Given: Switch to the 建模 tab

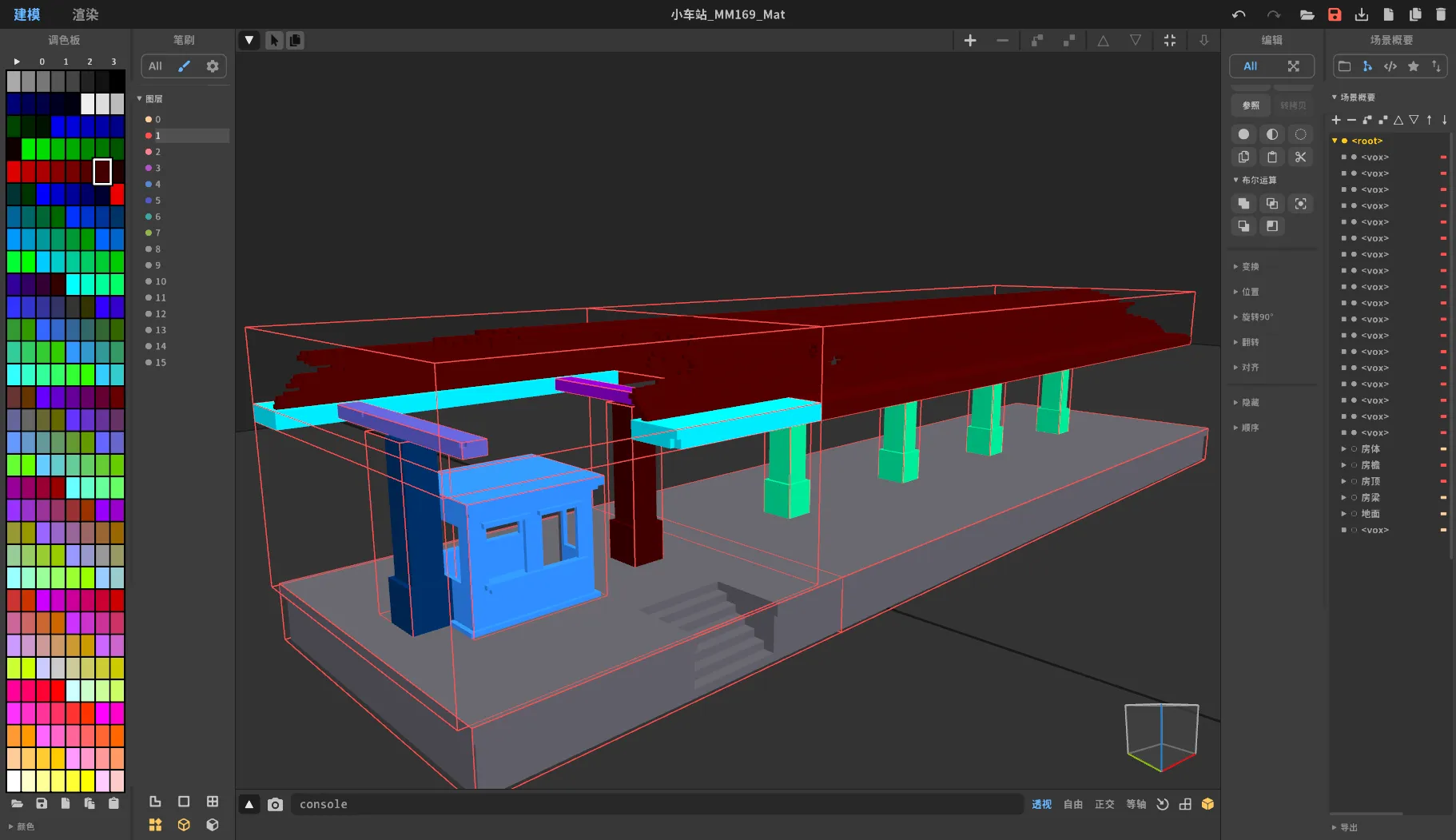Looking at the screenshot, I should [27, 14].
